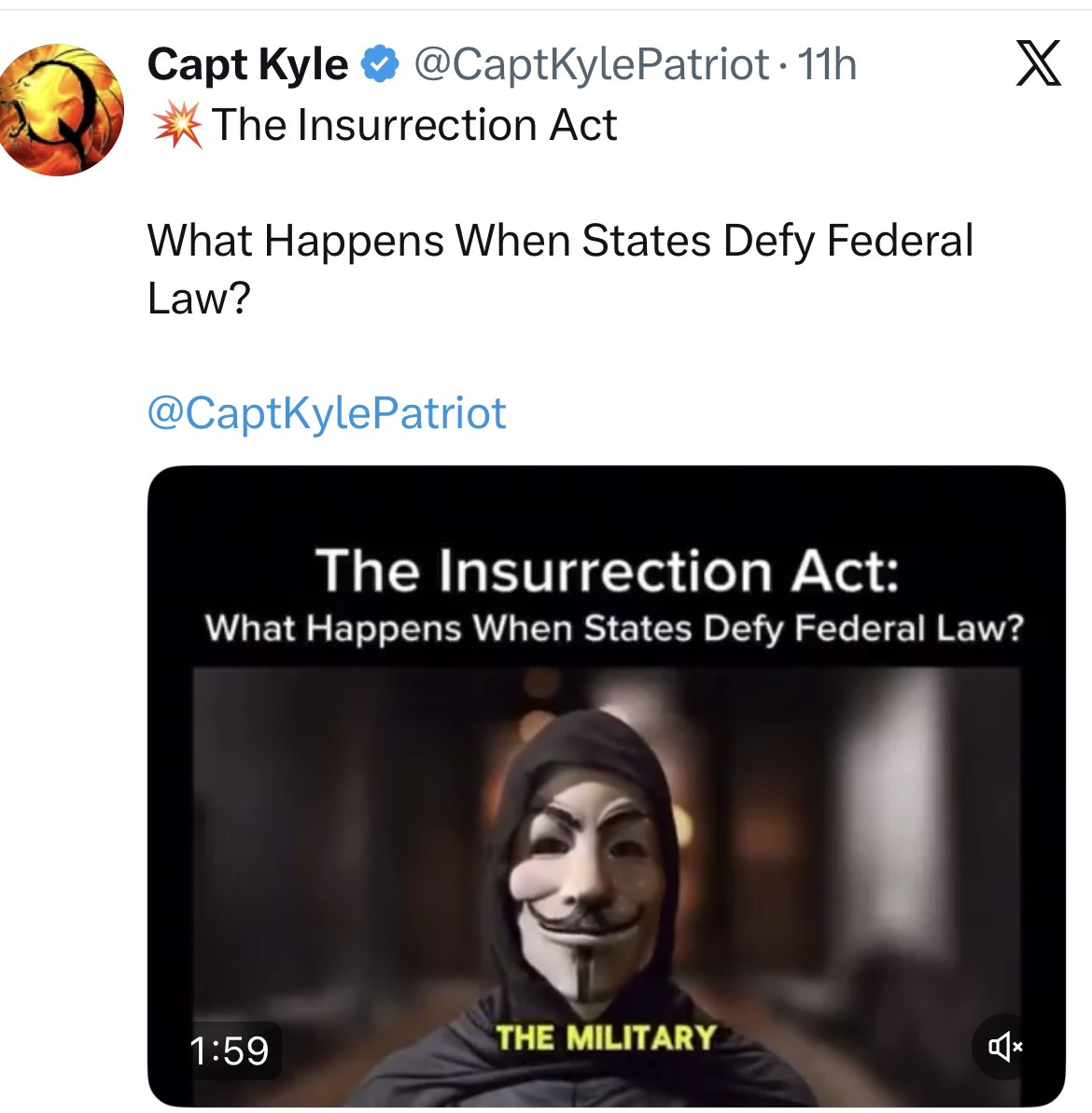Open Capt Kyle's profile picture

[x=62, y=110]
